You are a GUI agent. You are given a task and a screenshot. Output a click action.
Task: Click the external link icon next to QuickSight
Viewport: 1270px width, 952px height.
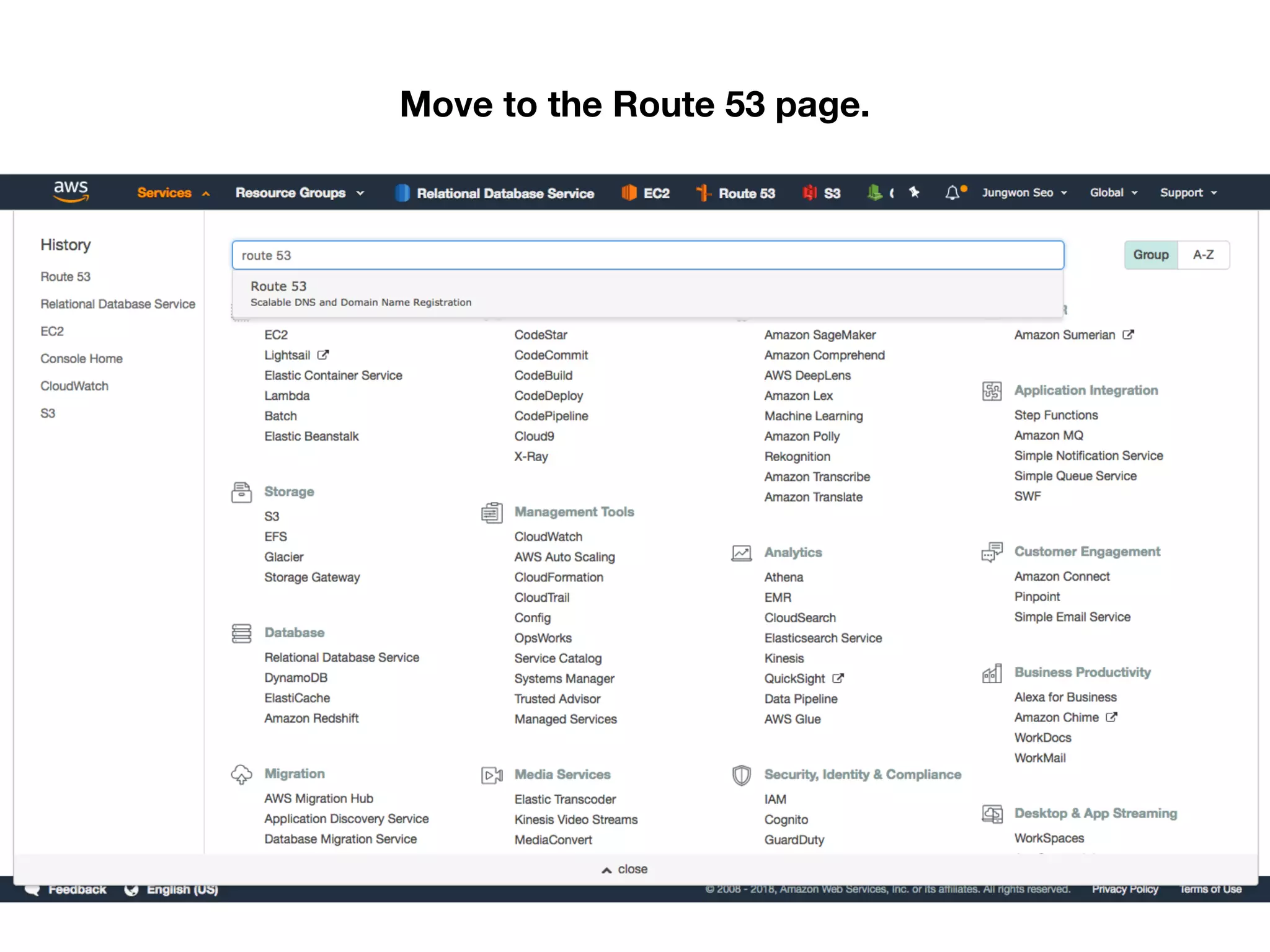[838, 678]
